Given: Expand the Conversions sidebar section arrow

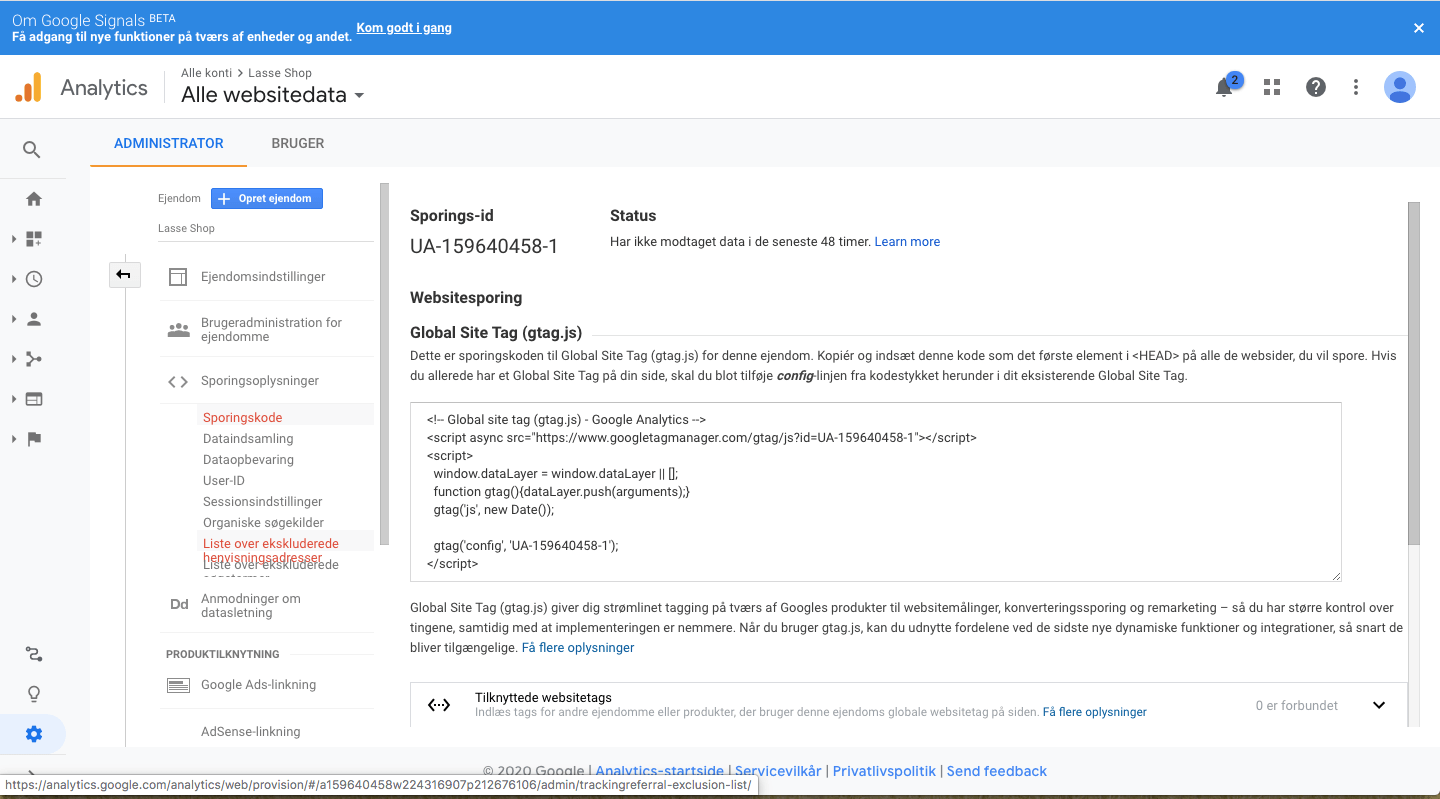Looking at the screenshot, I should [14, 439].
